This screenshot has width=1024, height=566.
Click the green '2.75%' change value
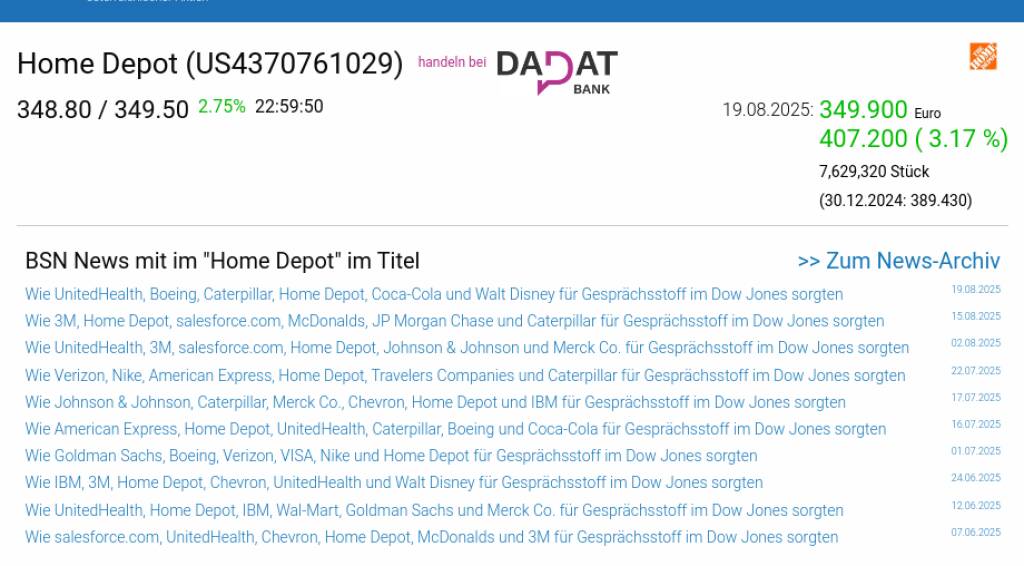point(221,106)
